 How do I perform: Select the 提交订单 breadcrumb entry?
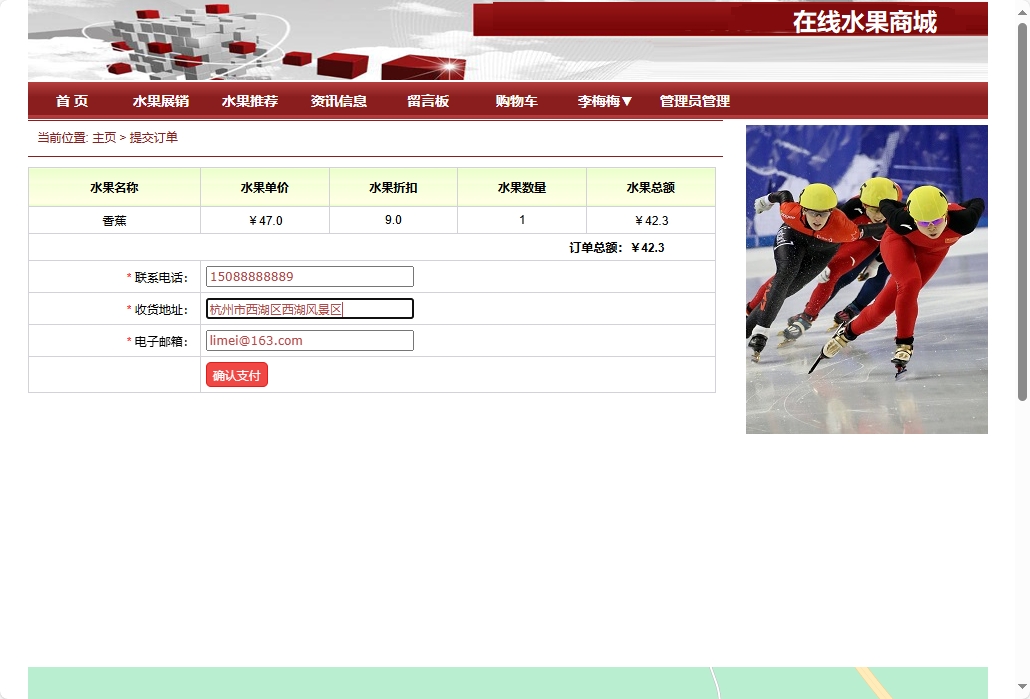[x=153, y=138]
